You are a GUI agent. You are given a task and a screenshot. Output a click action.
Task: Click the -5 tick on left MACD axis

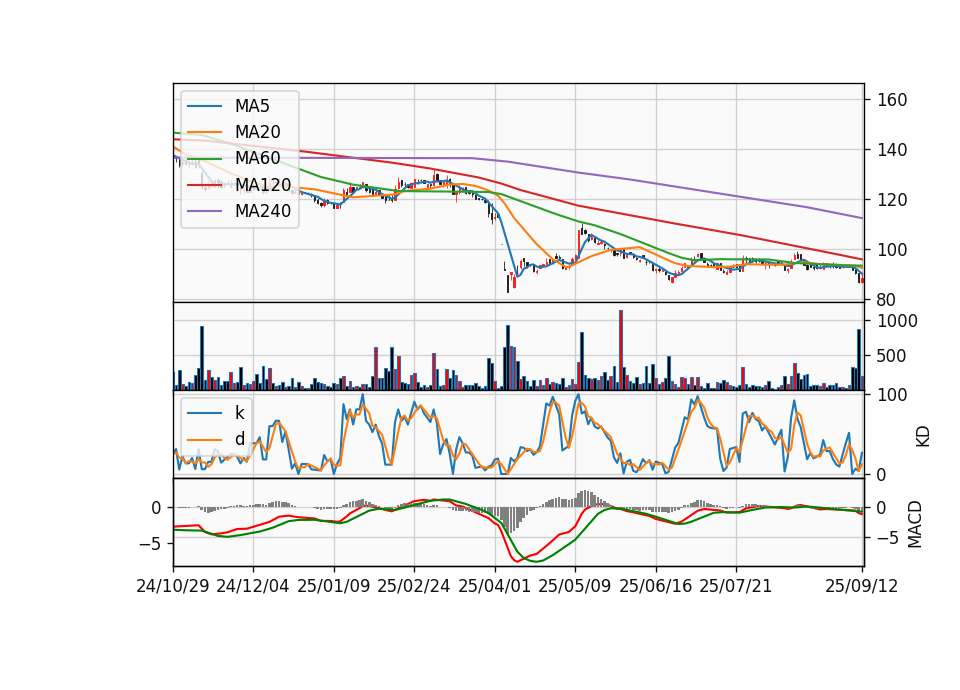(150, 544)
